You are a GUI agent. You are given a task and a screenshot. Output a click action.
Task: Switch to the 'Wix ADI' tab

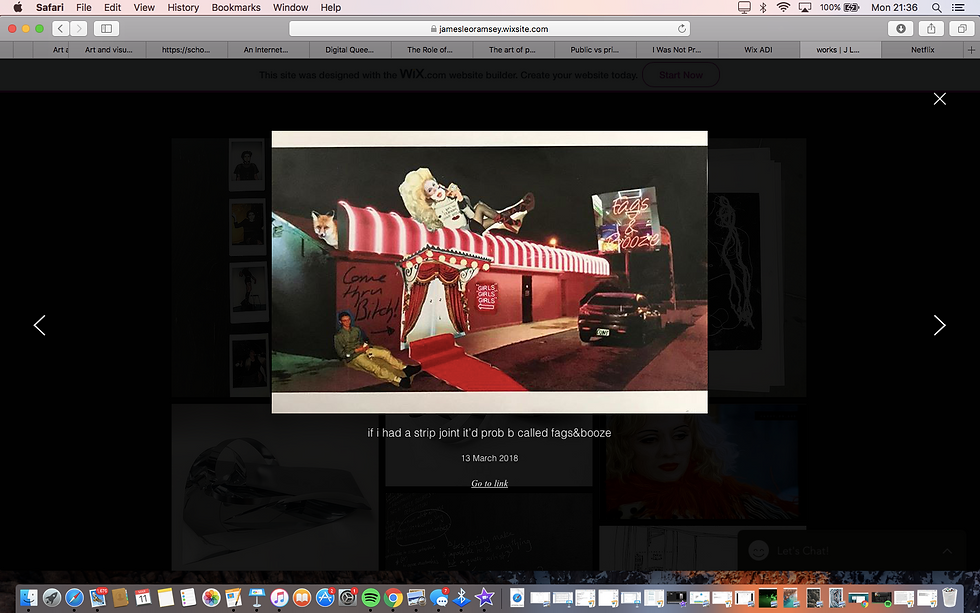[758, 50]
